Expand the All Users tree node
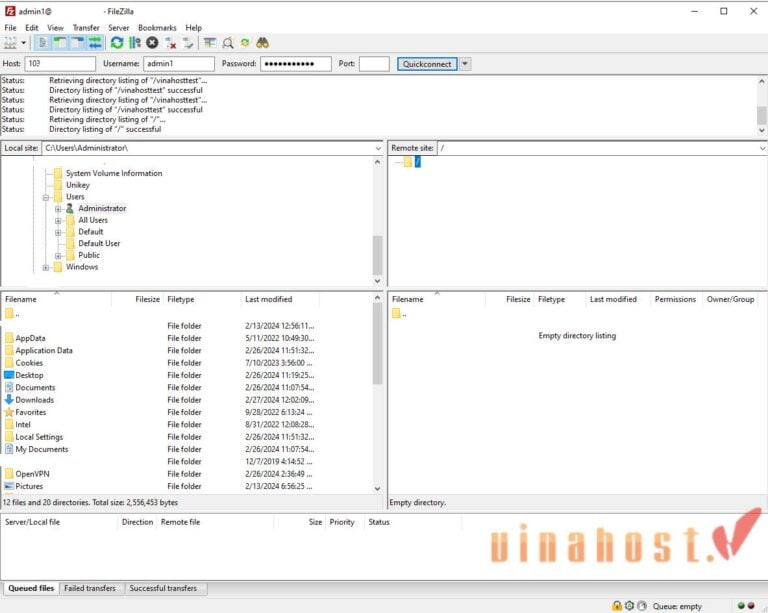This screenshot has width=768, height=613. (58, 221)
